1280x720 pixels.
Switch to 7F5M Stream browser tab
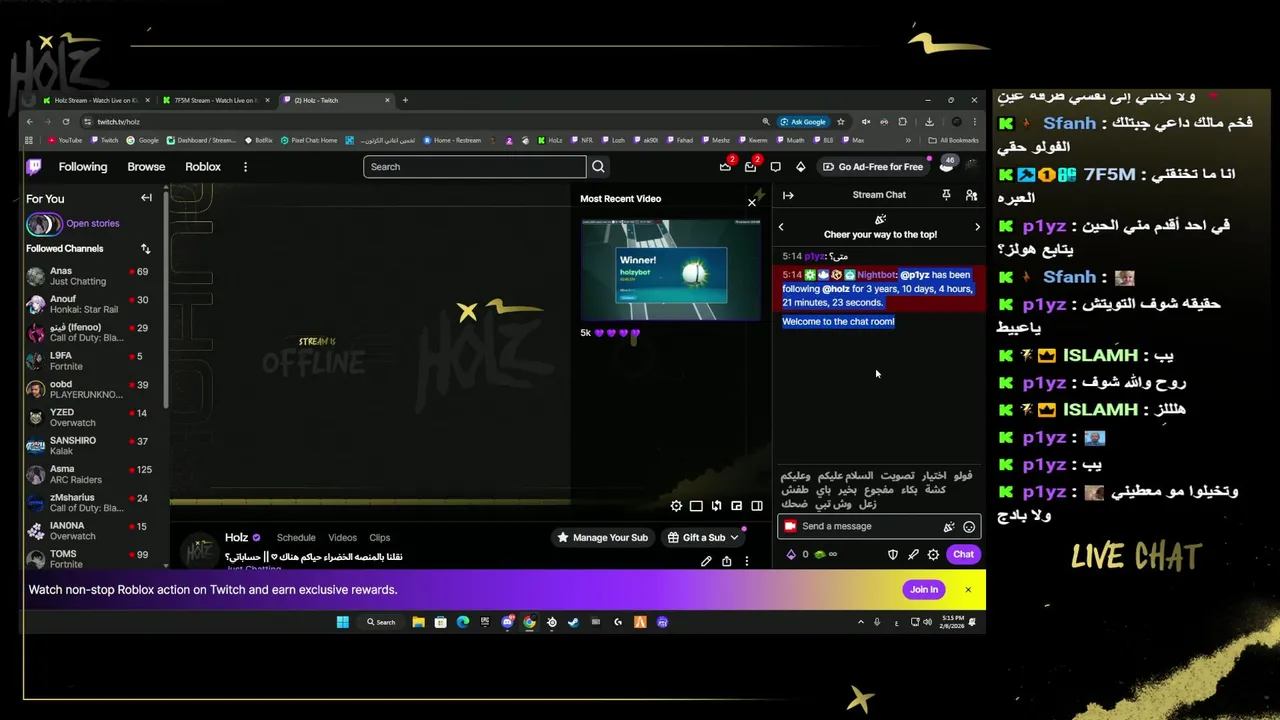click(x=214, y=100)
